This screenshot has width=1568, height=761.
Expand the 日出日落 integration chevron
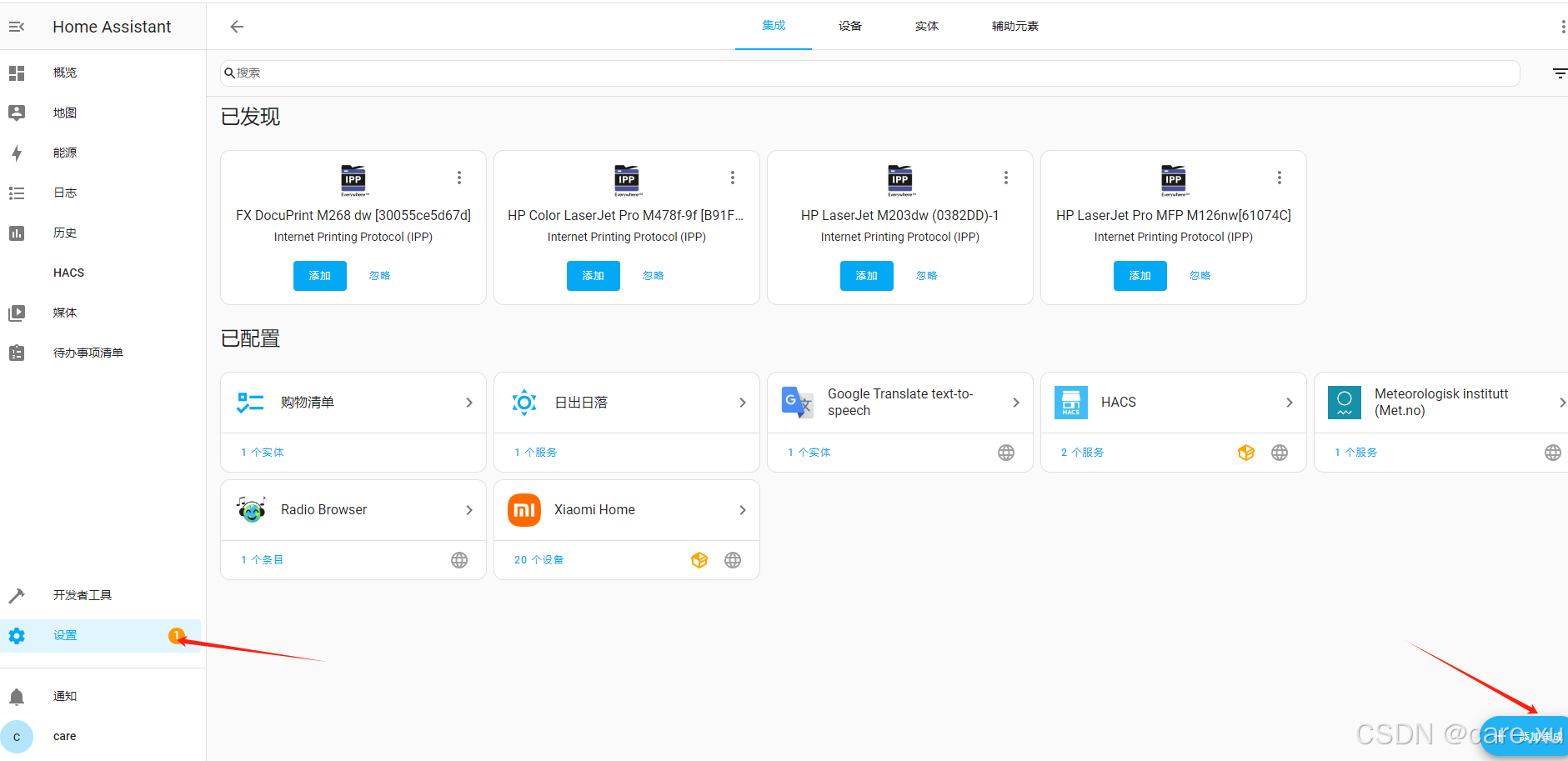[743, 403]
